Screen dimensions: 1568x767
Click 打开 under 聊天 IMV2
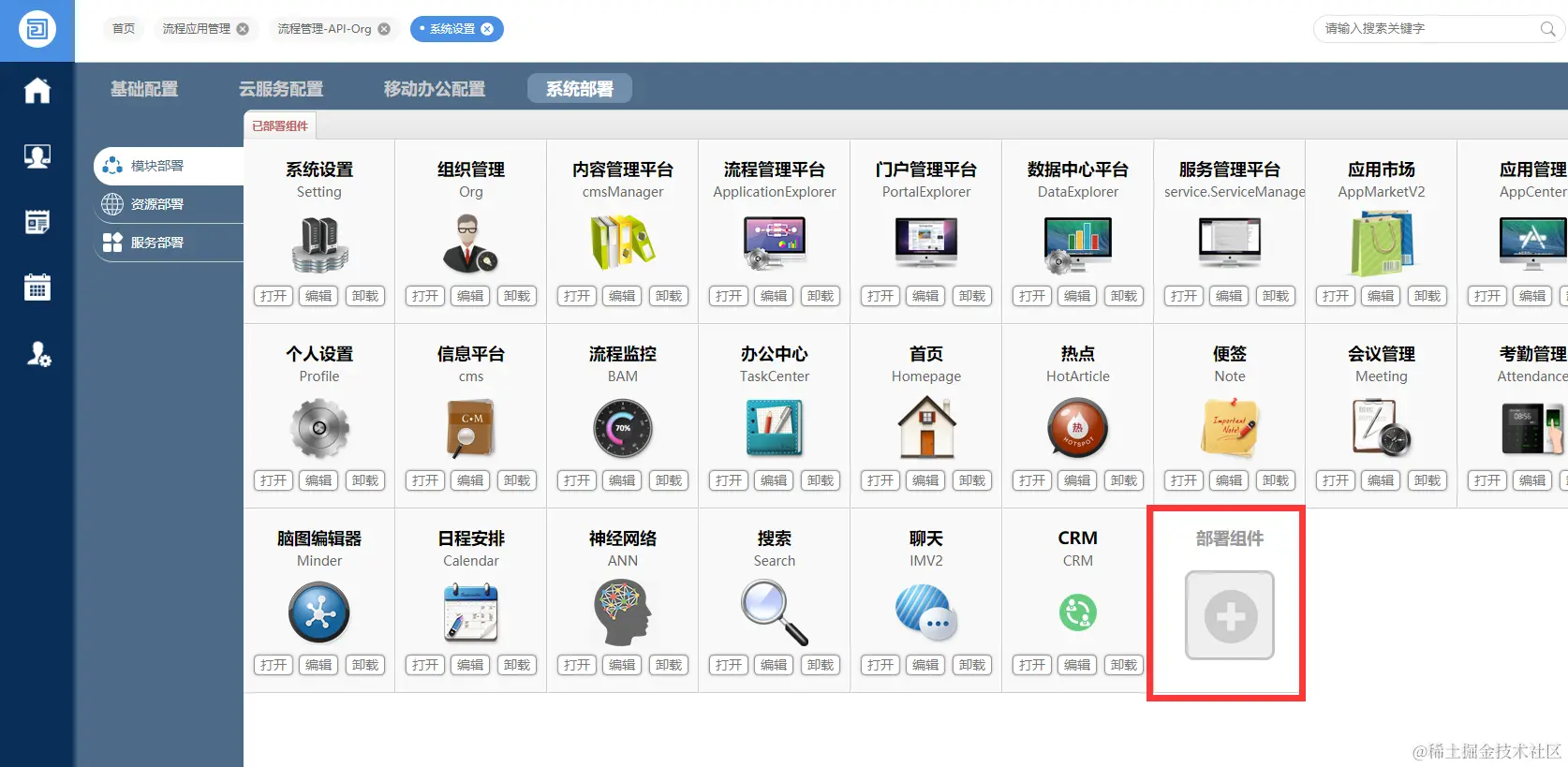880,665
